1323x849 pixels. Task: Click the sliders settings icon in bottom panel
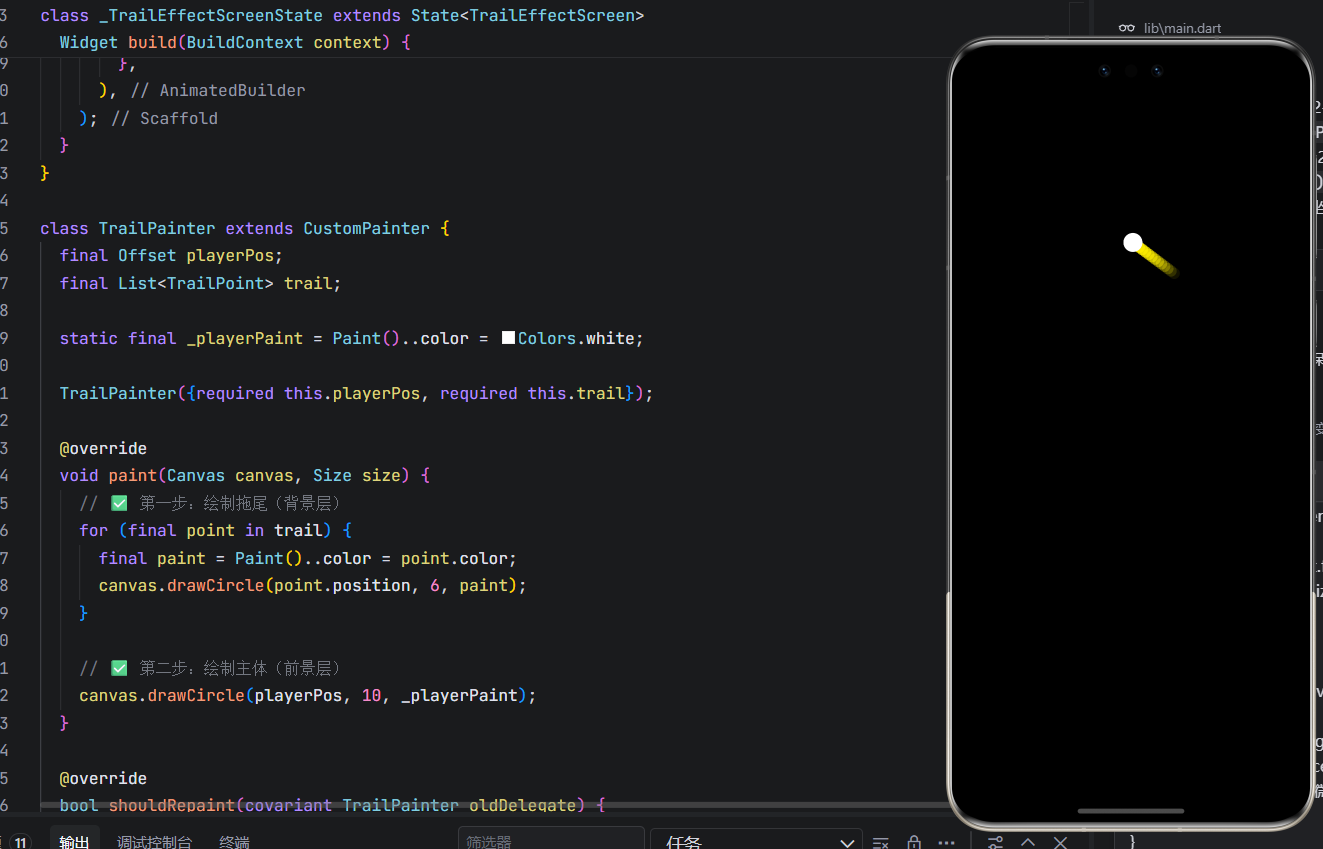[x=995, y=843]
